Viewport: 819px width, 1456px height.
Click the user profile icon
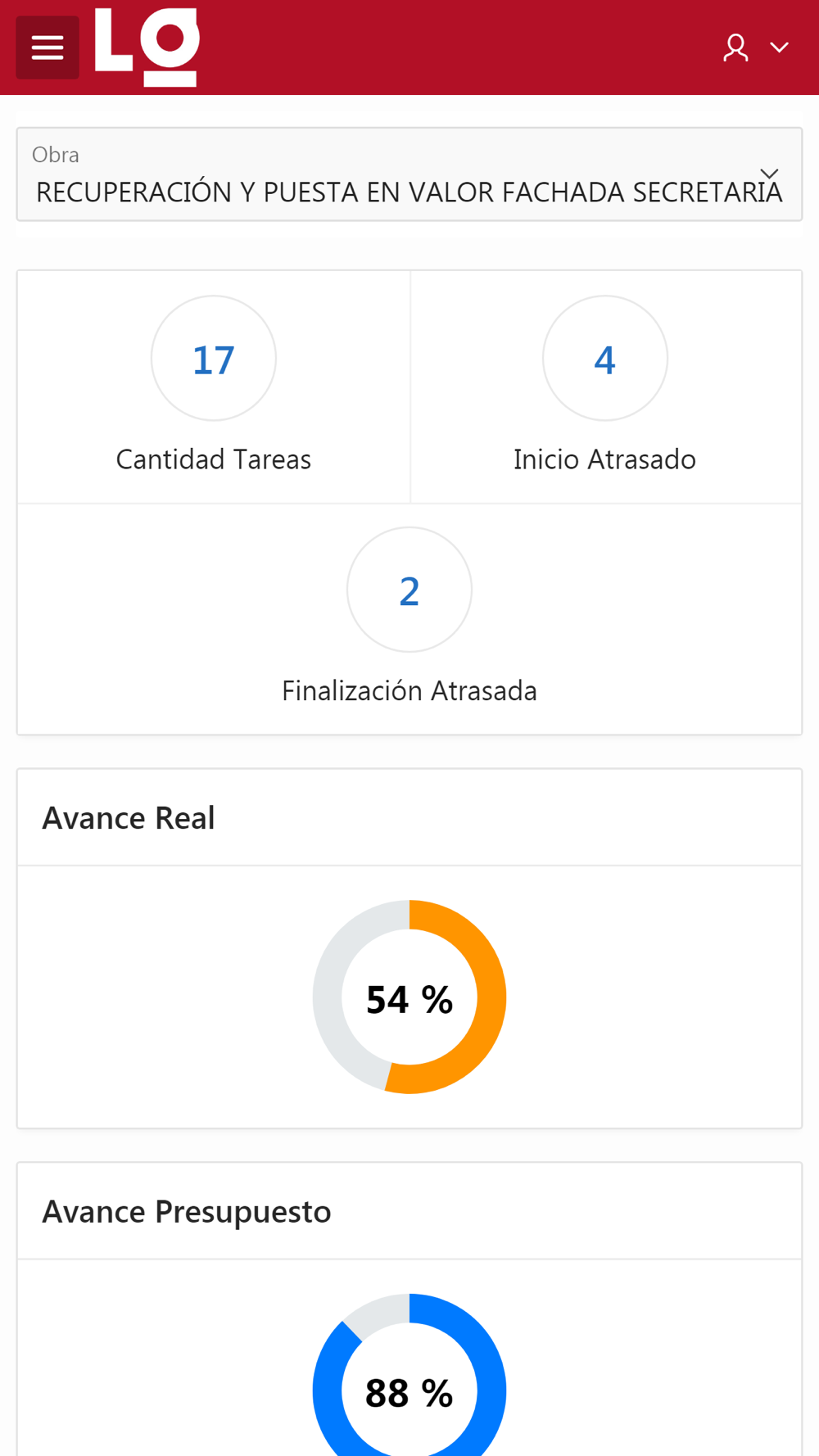click(735, 47)
